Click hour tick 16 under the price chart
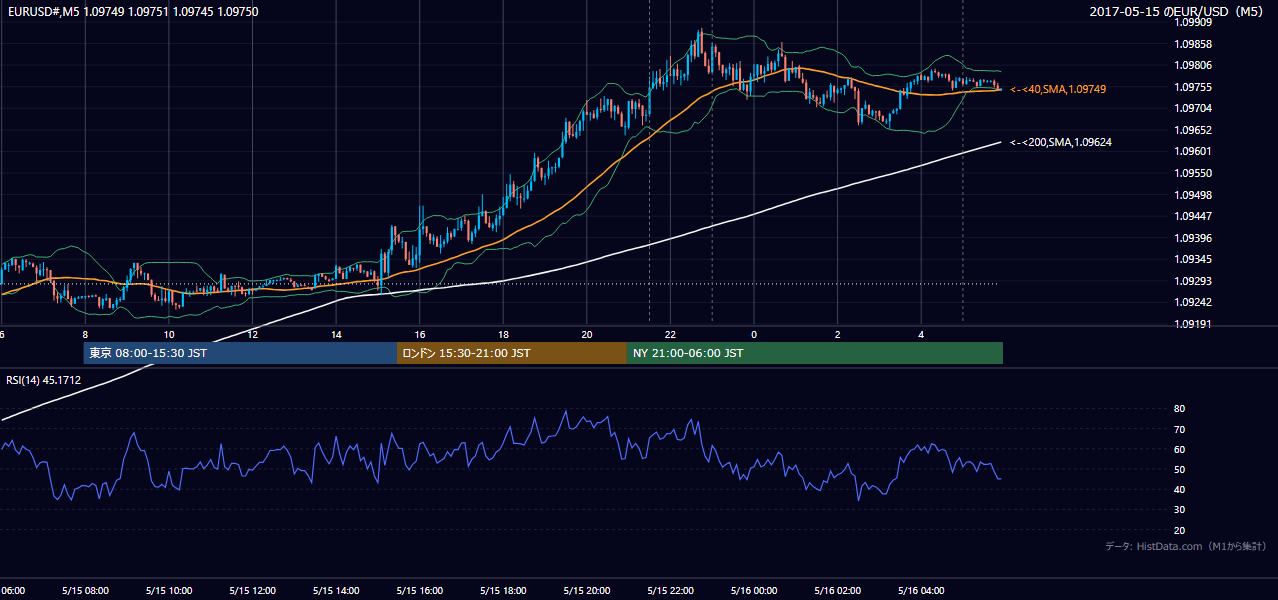This screenshot has height=600, width=1278. (x=420, y=334)
